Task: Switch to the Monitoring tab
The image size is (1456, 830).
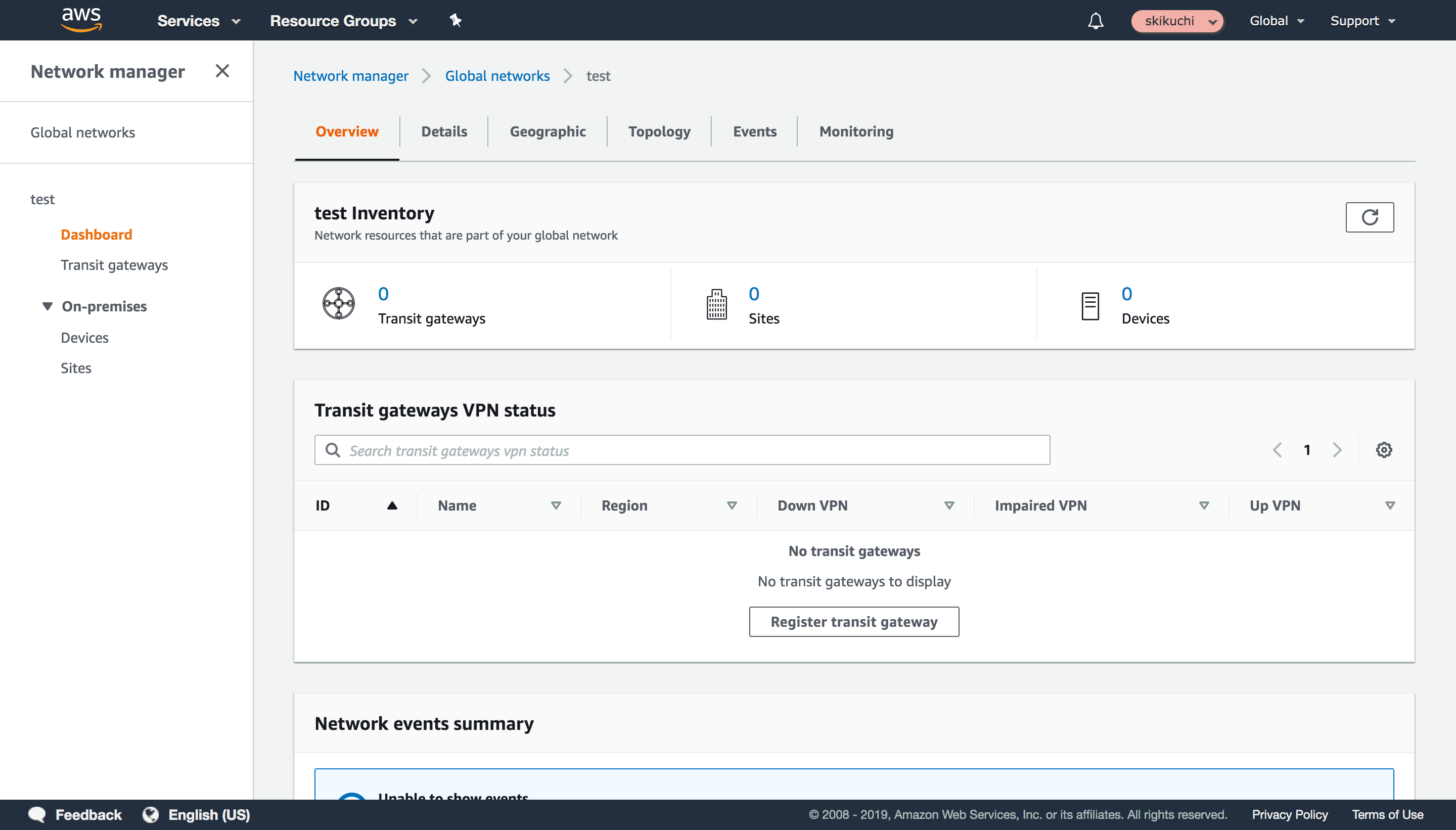Action: tap(856, 131)
